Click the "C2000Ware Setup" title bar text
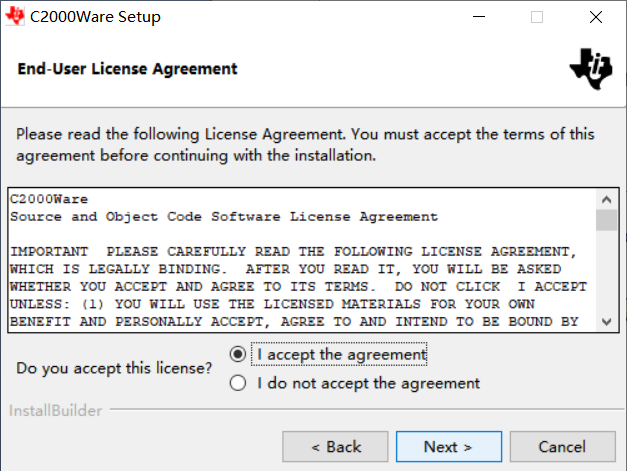This screenshot has height=471, width=627. [x=95, y=17]
